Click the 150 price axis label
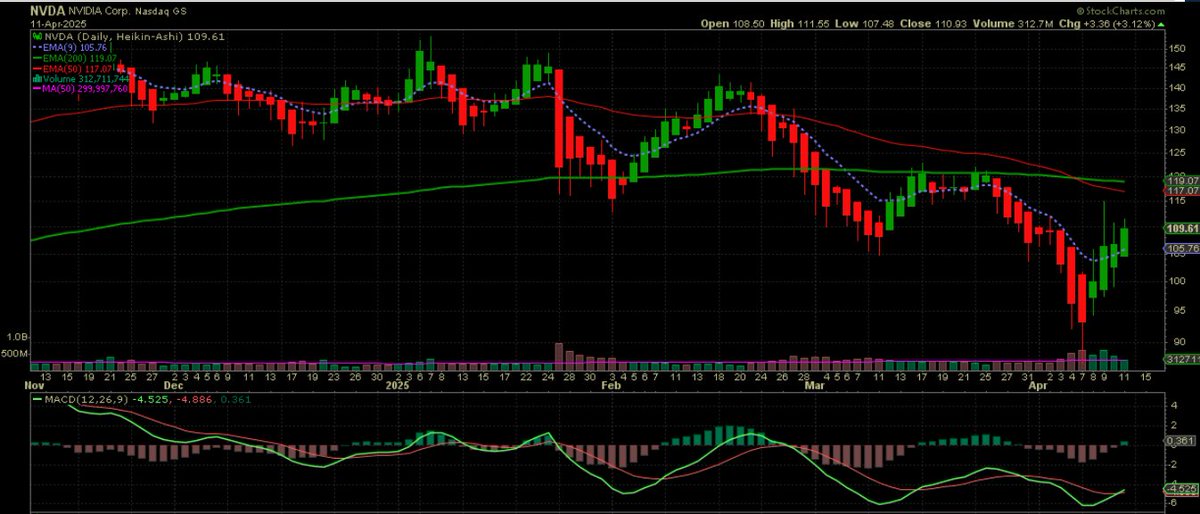1200x514 pixels. click(x=1176, y=47)
